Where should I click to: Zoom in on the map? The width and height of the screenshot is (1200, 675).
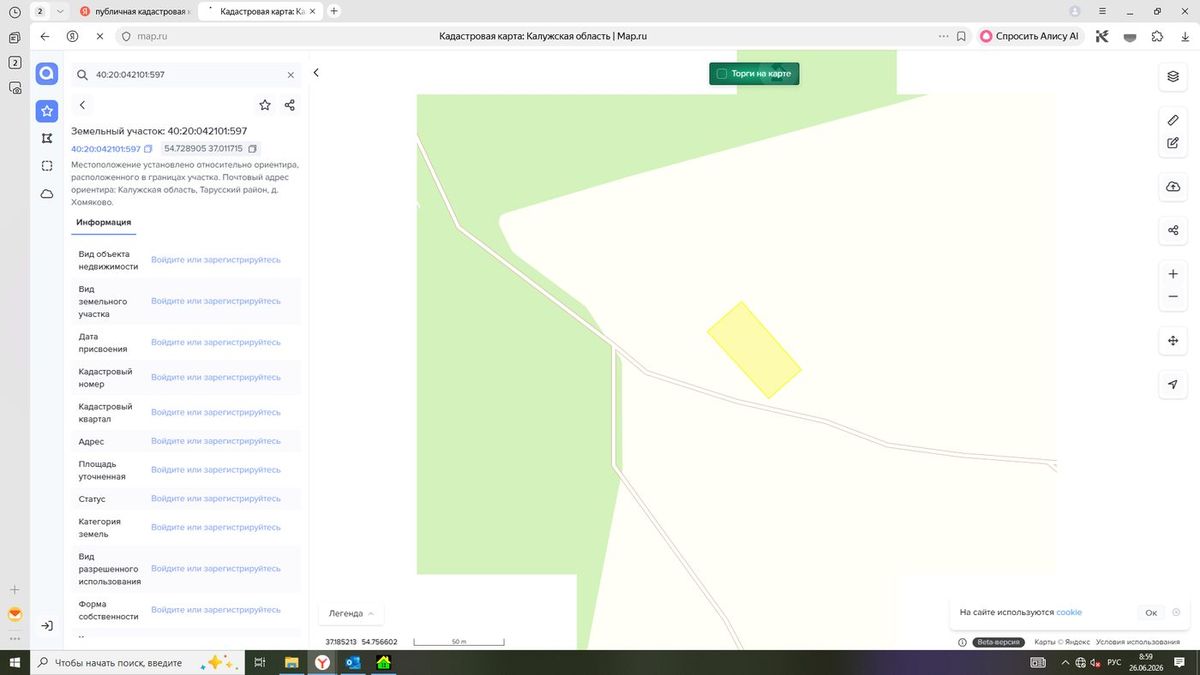pos(1173,274)
